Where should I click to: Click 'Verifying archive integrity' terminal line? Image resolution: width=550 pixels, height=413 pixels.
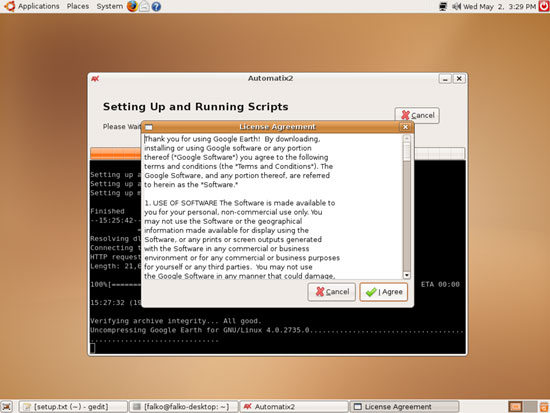175,321
